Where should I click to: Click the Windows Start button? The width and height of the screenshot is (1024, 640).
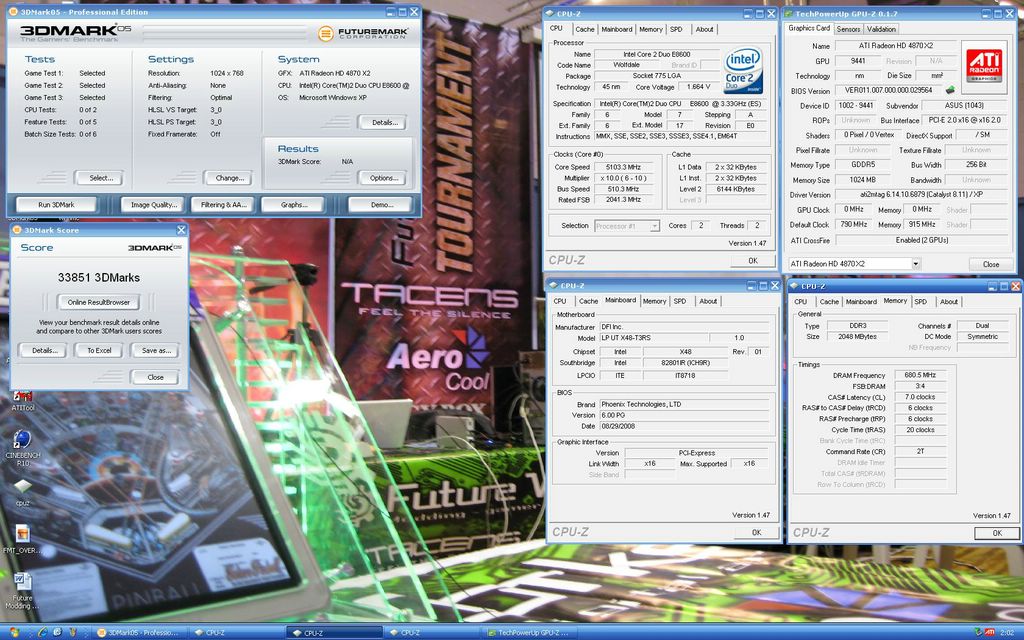[x=14, y=632]
